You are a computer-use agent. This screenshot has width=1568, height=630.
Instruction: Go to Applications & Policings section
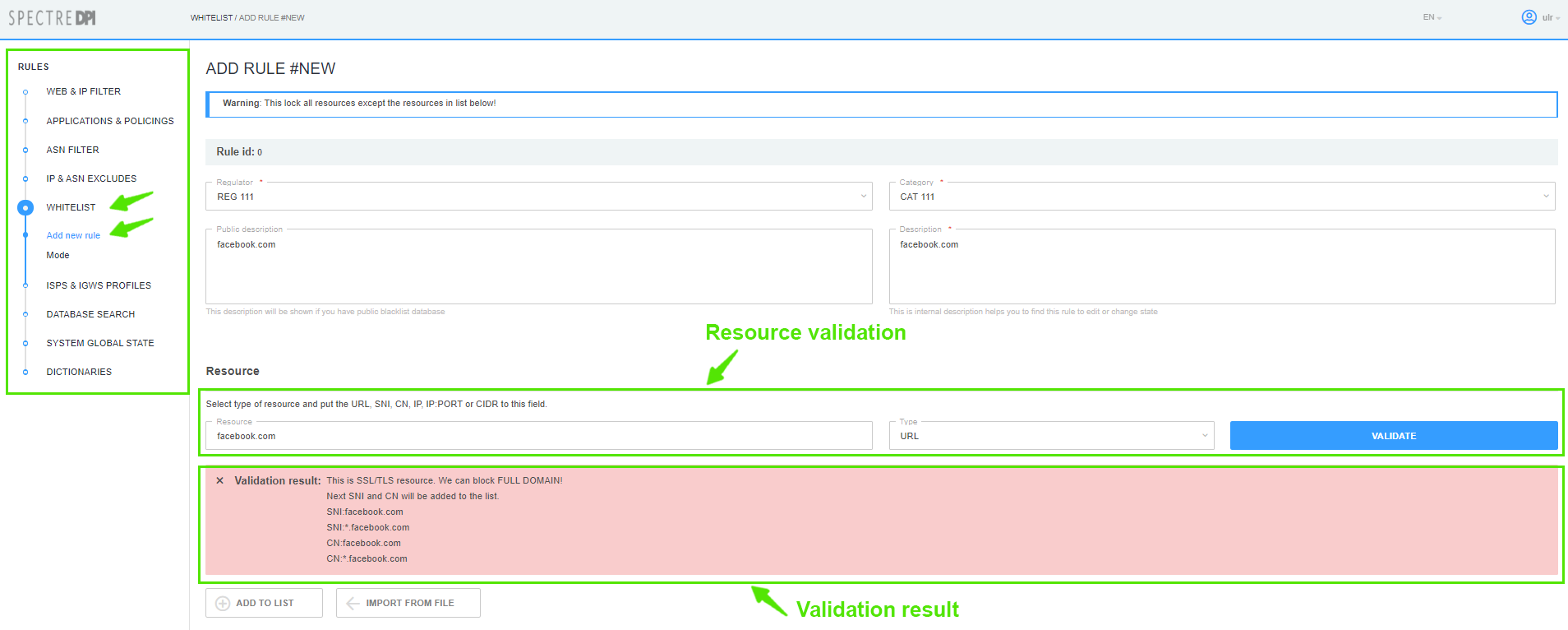coord(110,121)
